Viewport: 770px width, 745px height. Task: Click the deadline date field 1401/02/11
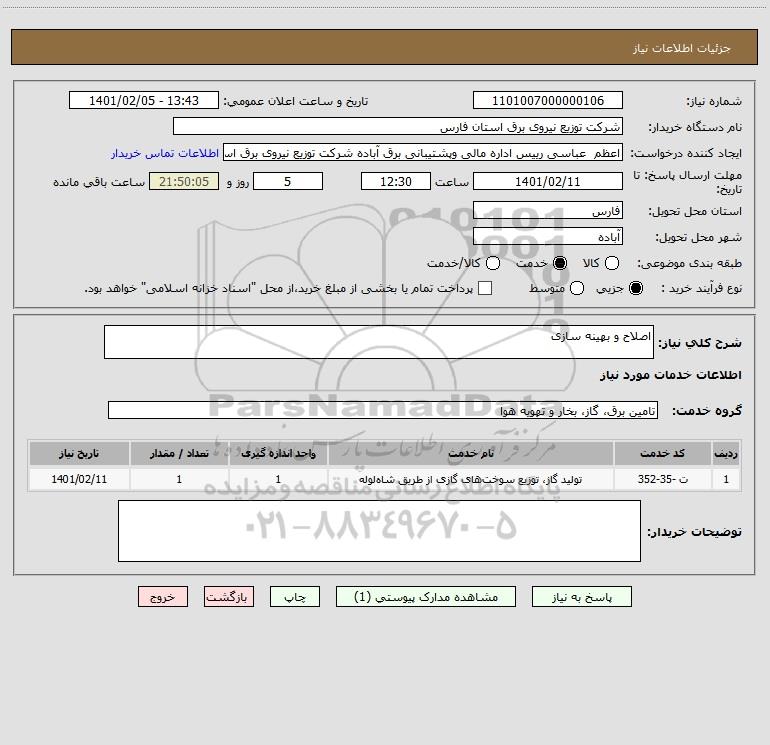point(548,181)
